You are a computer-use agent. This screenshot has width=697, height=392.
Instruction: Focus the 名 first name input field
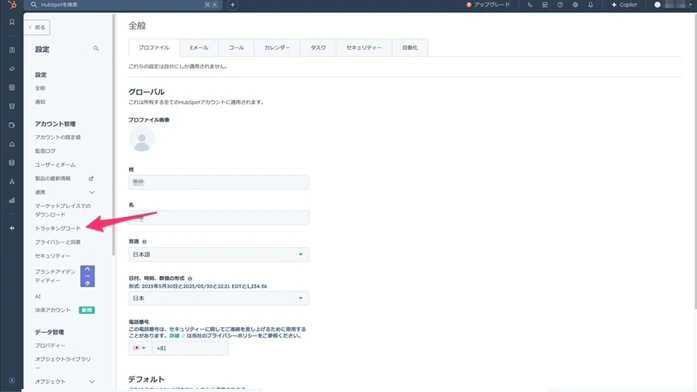click(219, 218)
